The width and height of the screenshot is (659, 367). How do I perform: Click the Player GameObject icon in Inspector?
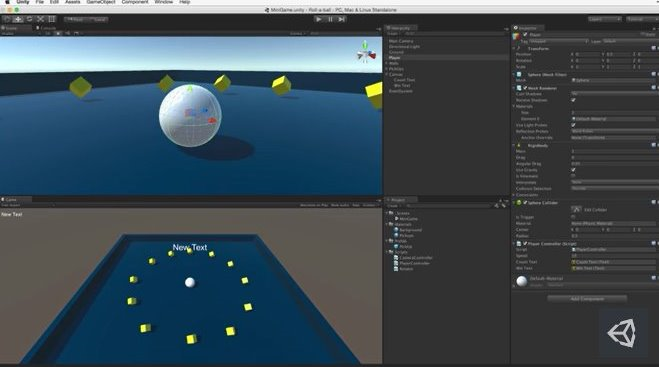coord(517,36)
